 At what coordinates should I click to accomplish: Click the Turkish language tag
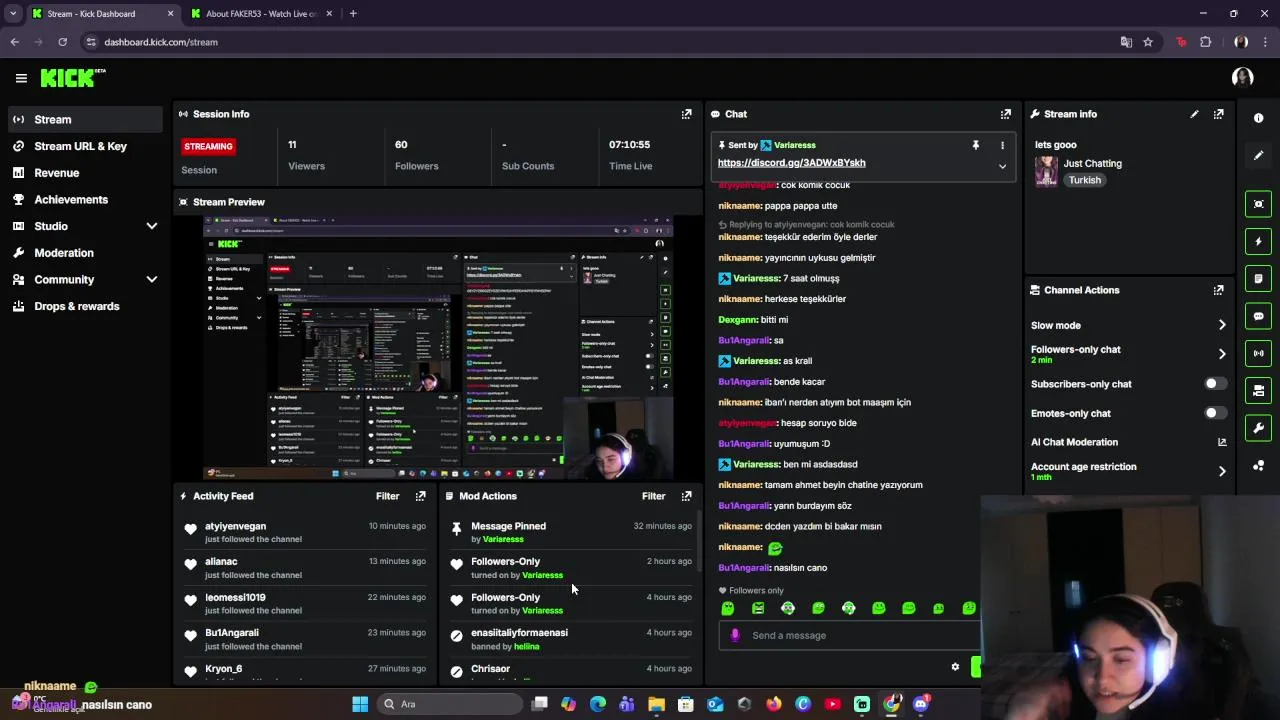(x=1084, y=180)
